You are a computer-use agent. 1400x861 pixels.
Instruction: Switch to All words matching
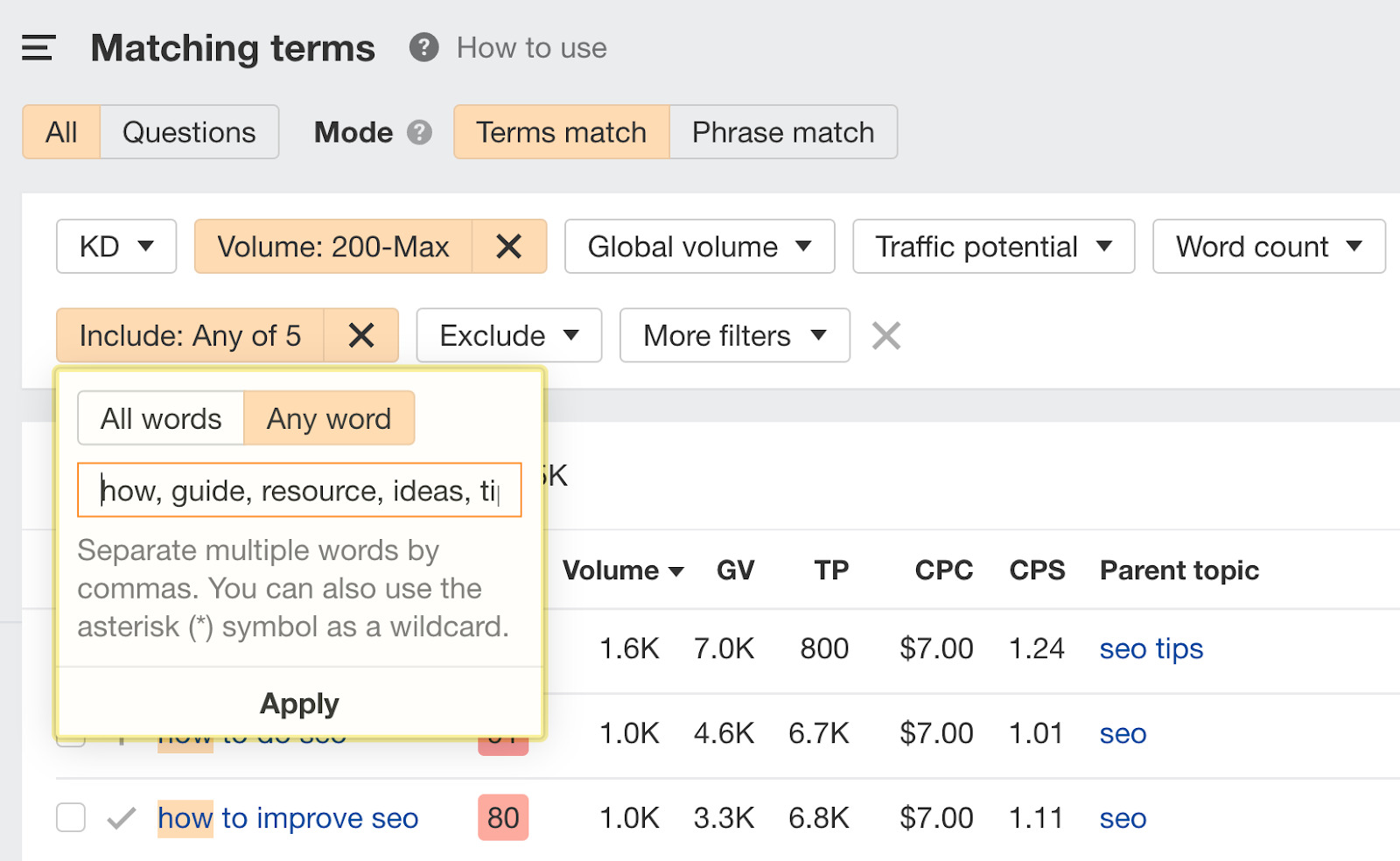point(160,418)
